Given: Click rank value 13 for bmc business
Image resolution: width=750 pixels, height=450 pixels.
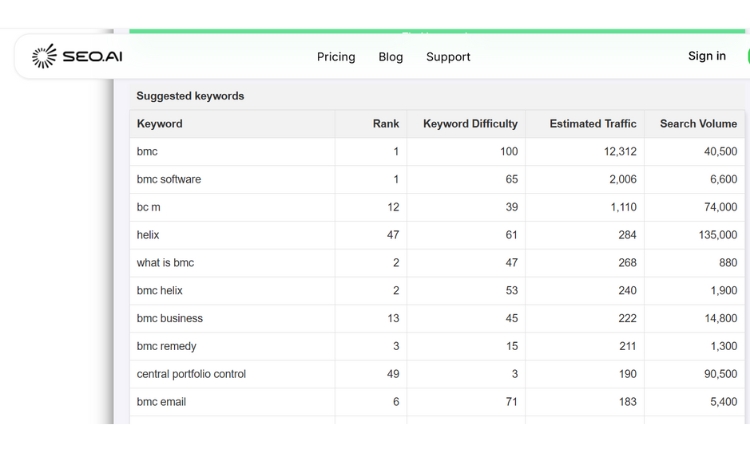Looking at the screenshot, I should tap(393, 318).
